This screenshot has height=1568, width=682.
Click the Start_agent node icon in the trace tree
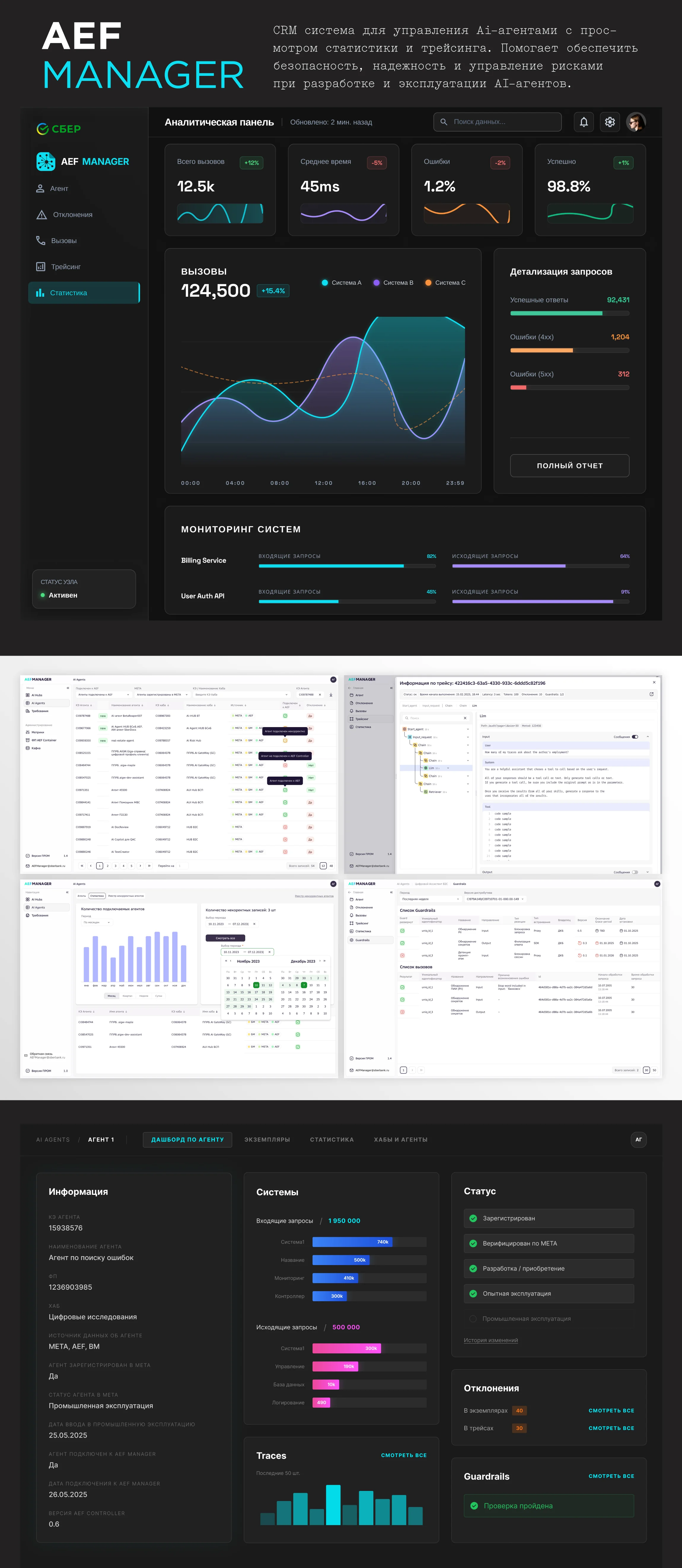404,729
